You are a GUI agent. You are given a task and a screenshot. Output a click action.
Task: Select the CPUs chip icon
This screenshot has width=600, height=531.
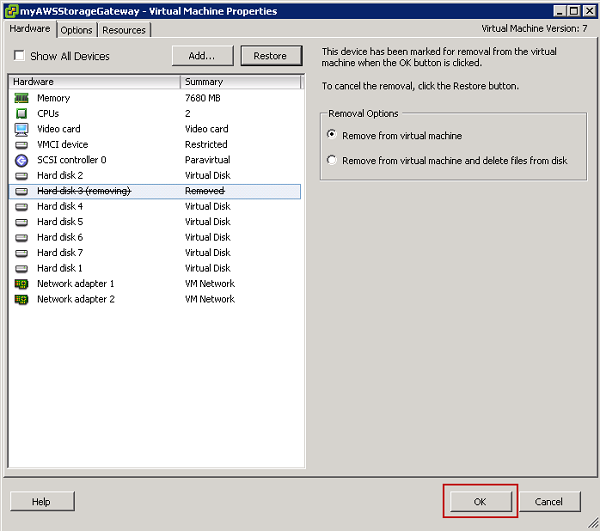click(x=22, y=114)
